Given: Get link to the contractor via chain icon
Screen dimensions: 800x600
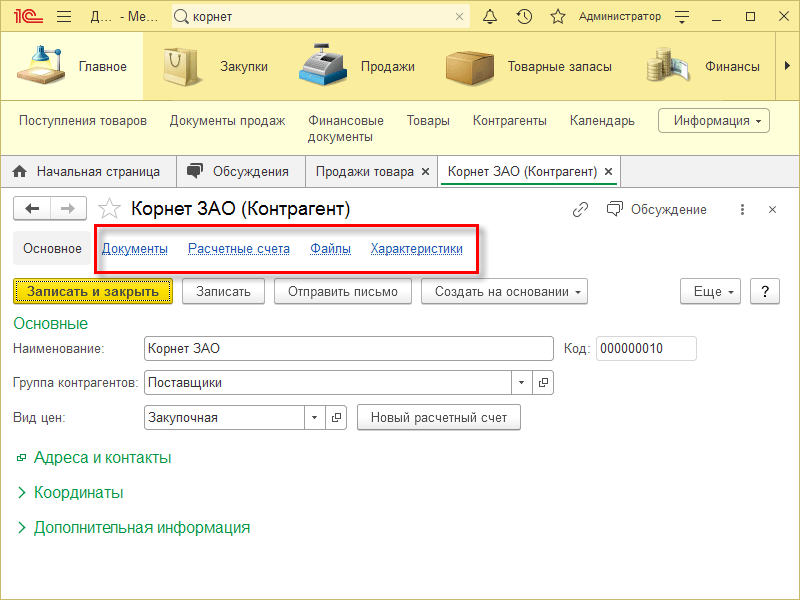Looking at the screenshot, I should pyautogui.click(x=580, y=209).
